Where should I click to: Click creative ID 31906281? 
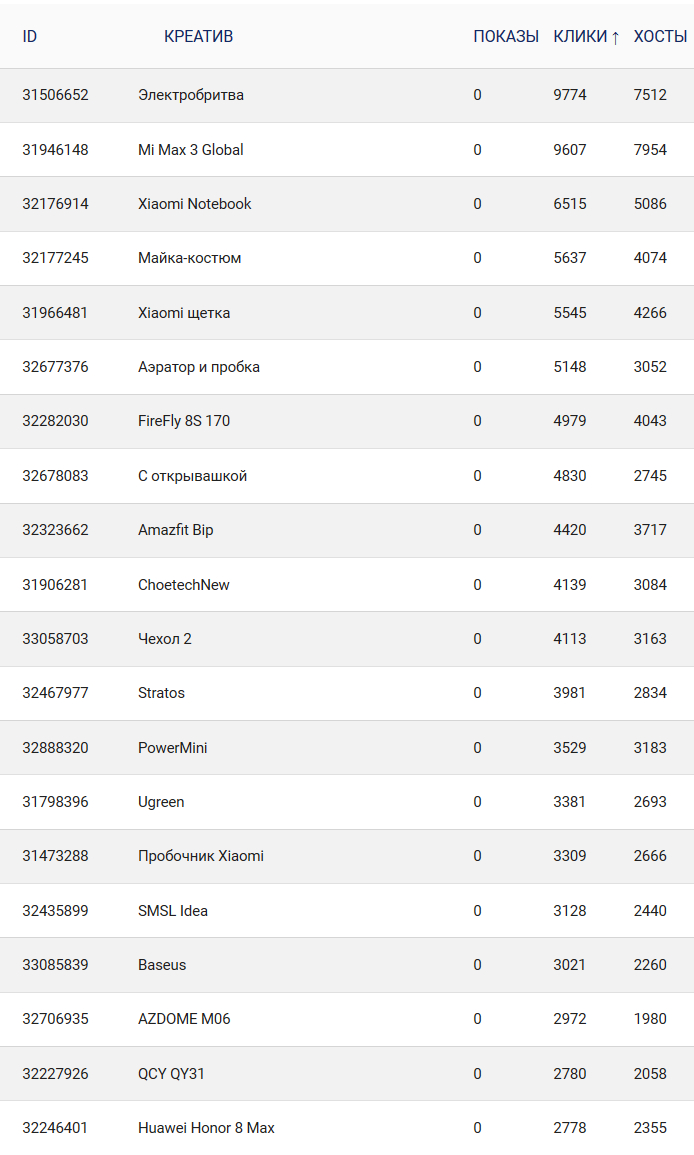click(x=55, y=585)
